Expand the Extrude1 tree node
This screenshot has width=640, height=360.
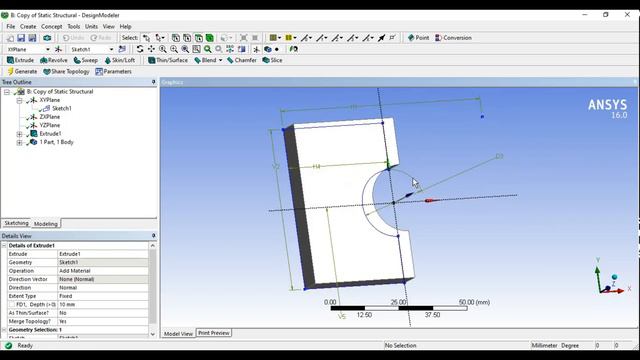19,134
